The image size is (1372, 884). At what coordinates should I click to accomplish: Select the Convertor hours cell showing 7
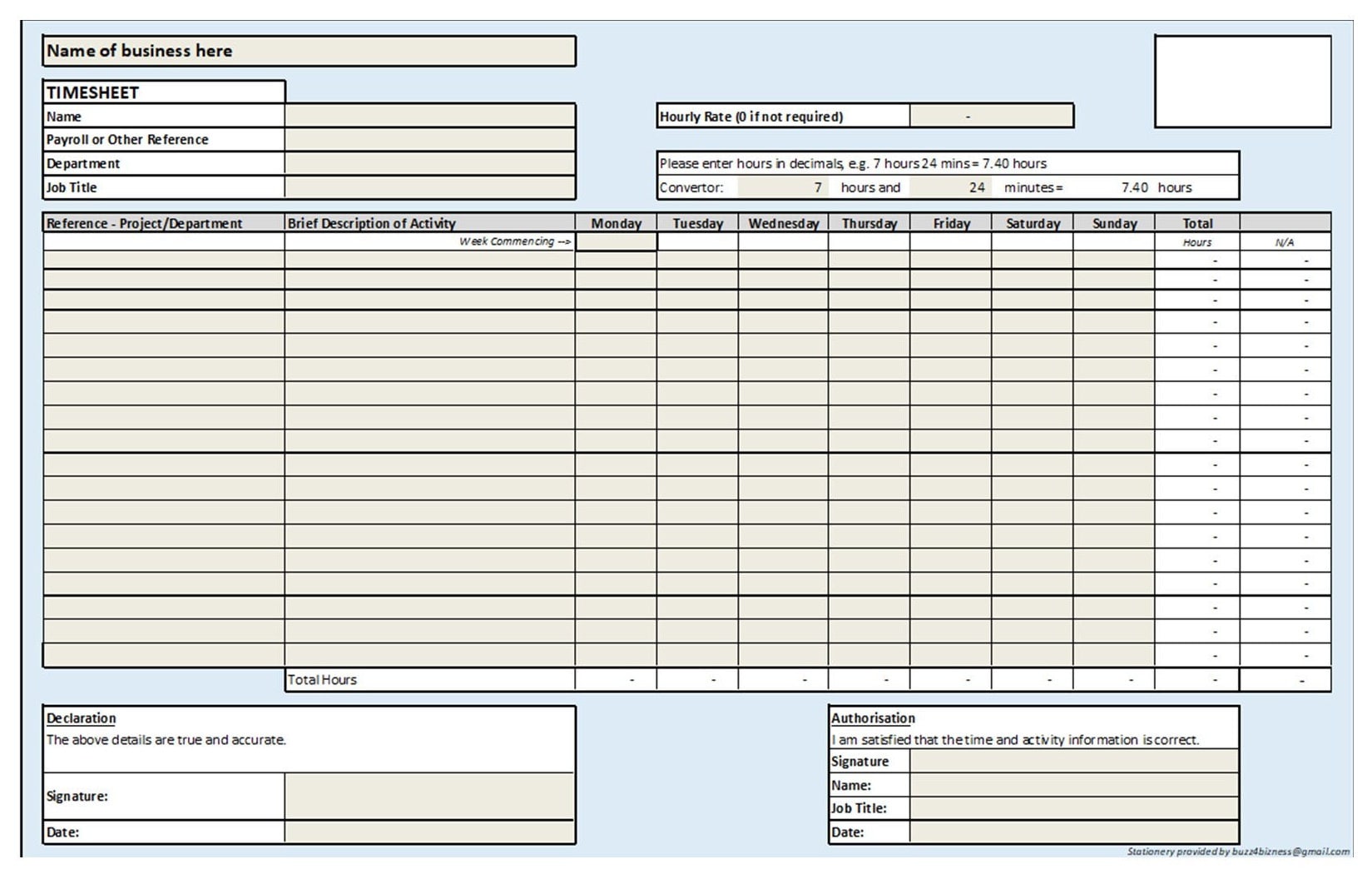click(782, 187)
